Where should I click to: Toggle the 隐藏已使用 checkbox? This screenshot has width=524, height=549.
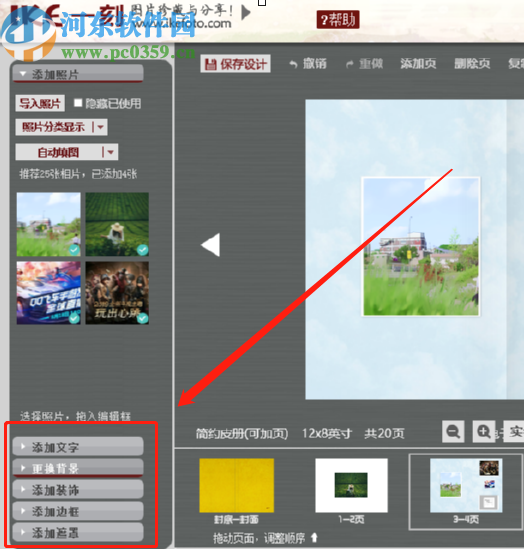pyautogui.click(x=78, y=103)
